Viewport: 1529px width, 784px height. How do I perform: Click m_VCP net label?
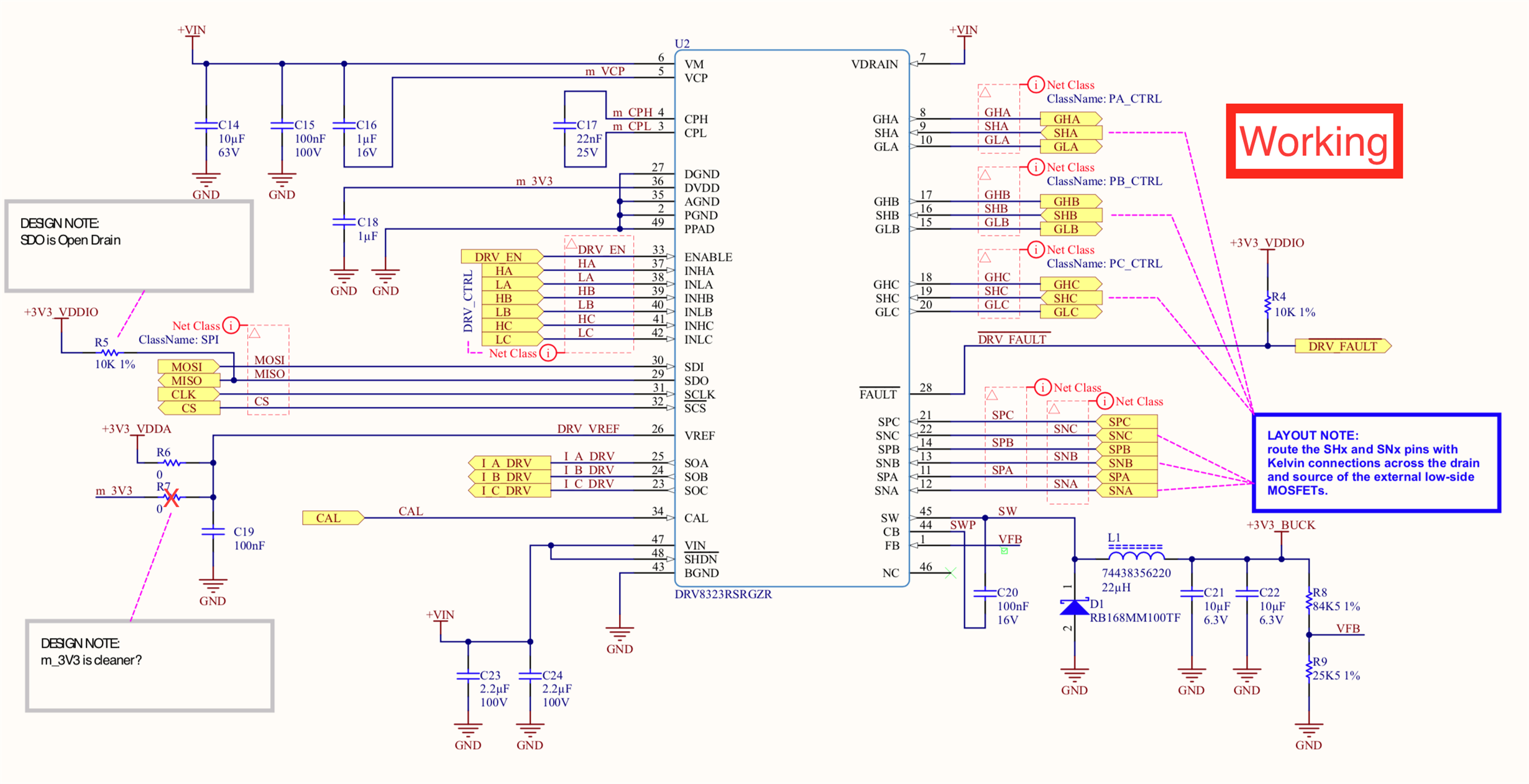pyautogui.click(x=605, y=71)
